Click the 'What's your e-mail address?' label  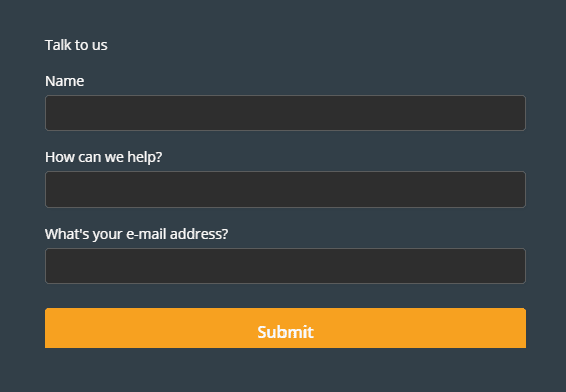[136, 234]
